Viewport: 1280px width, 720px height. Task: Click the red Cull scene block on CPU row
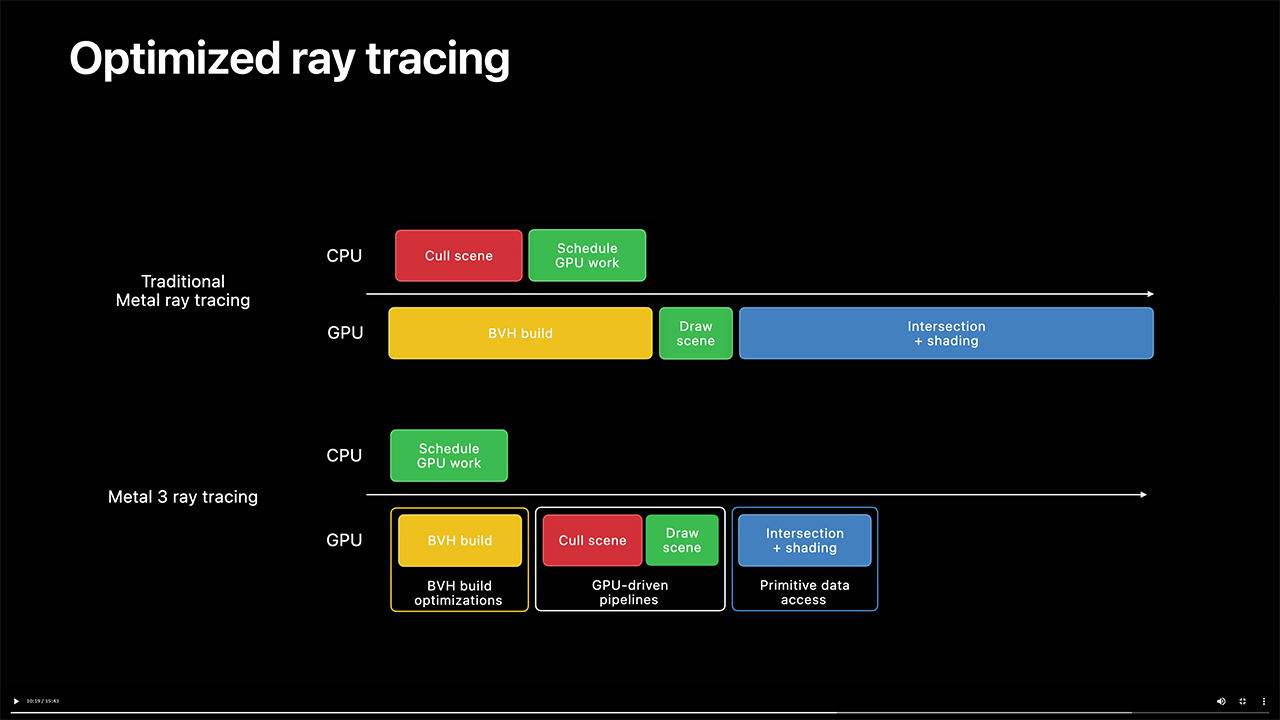tap(459, 256)
